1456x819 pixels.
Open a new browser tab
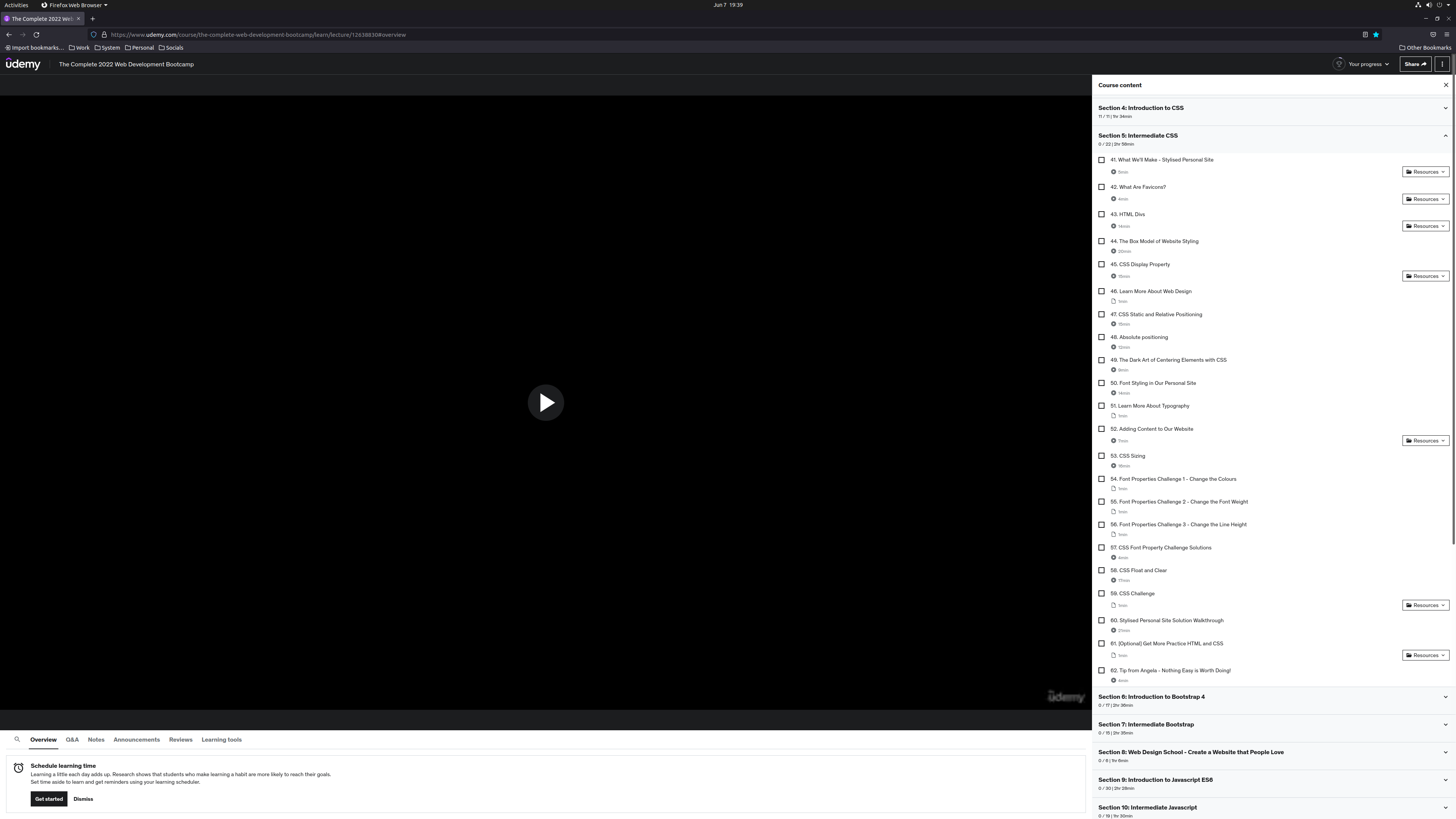click(93, 19)
